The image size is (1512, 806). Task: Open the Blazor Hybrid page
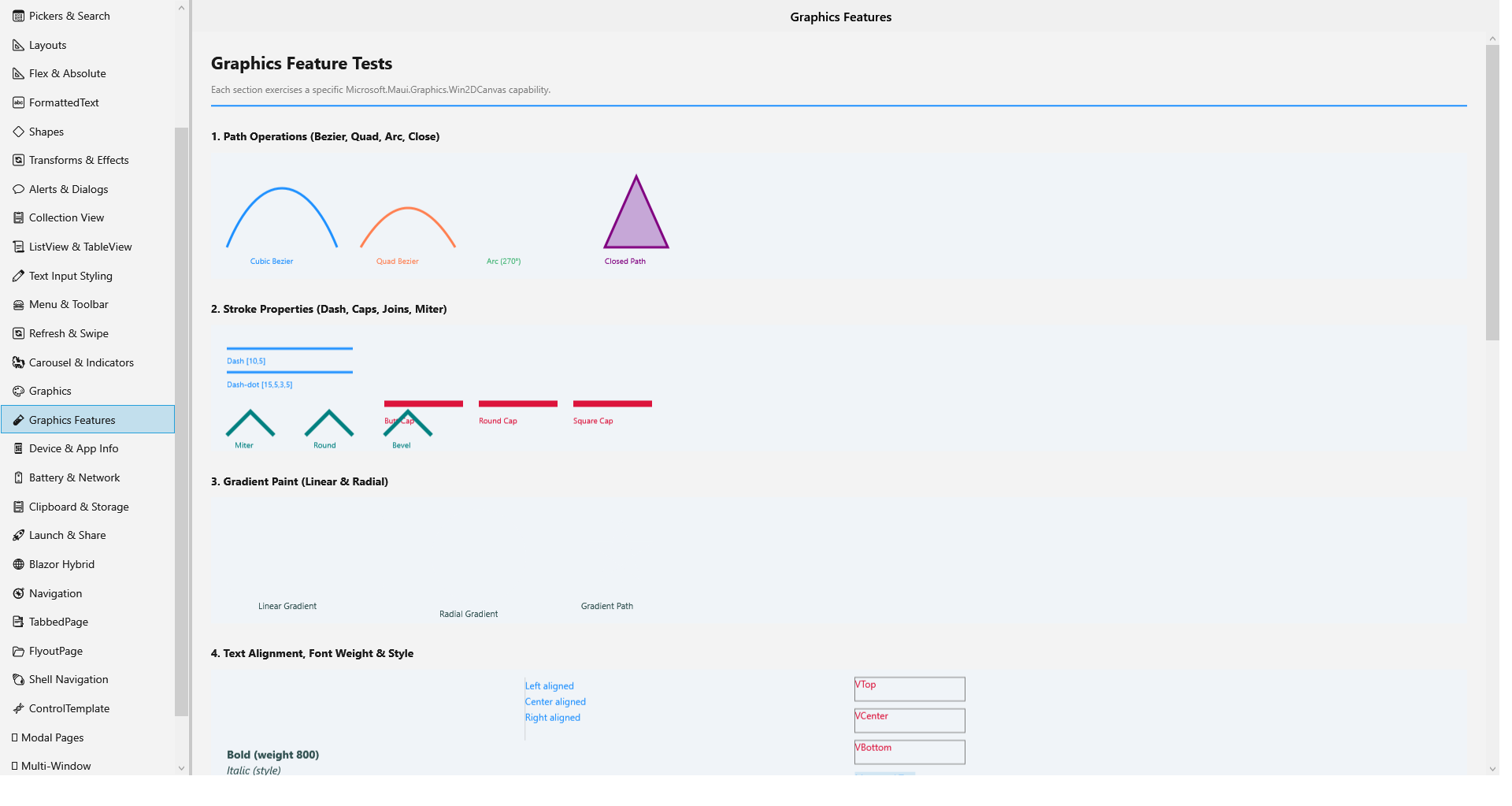87,564
